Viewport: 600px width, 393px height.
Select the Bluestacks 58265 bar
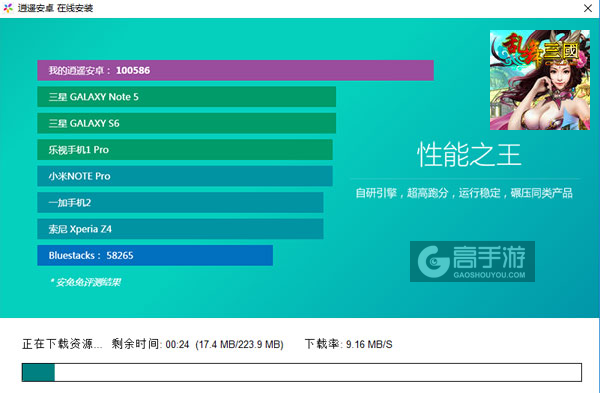click(155, 255)
